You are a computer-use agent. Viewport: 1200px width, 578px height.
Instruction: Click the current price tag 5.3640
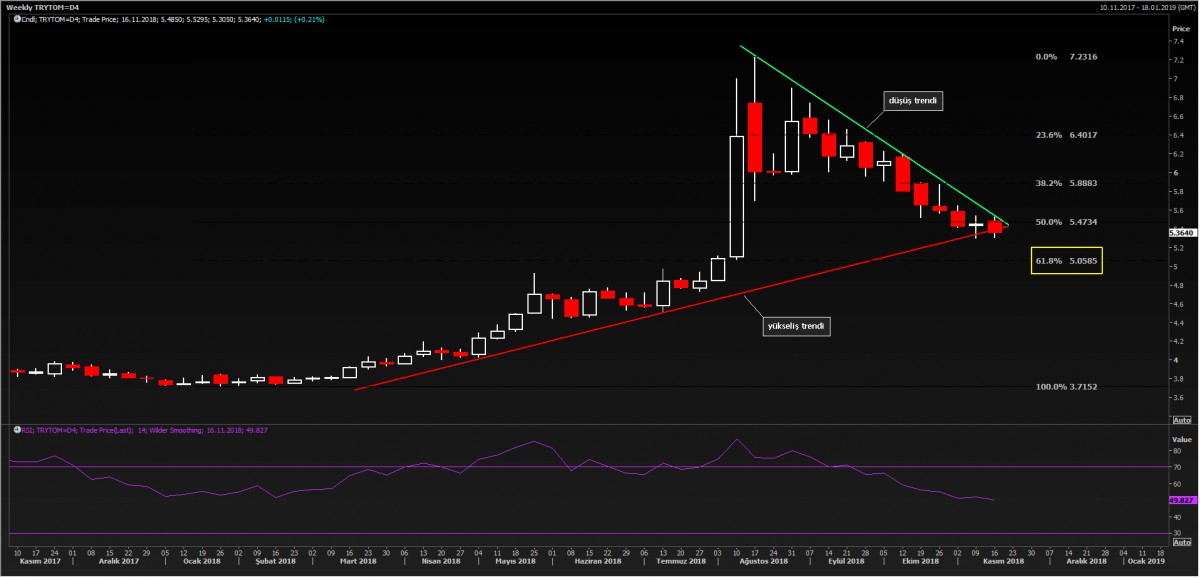tap(1183, 232)
